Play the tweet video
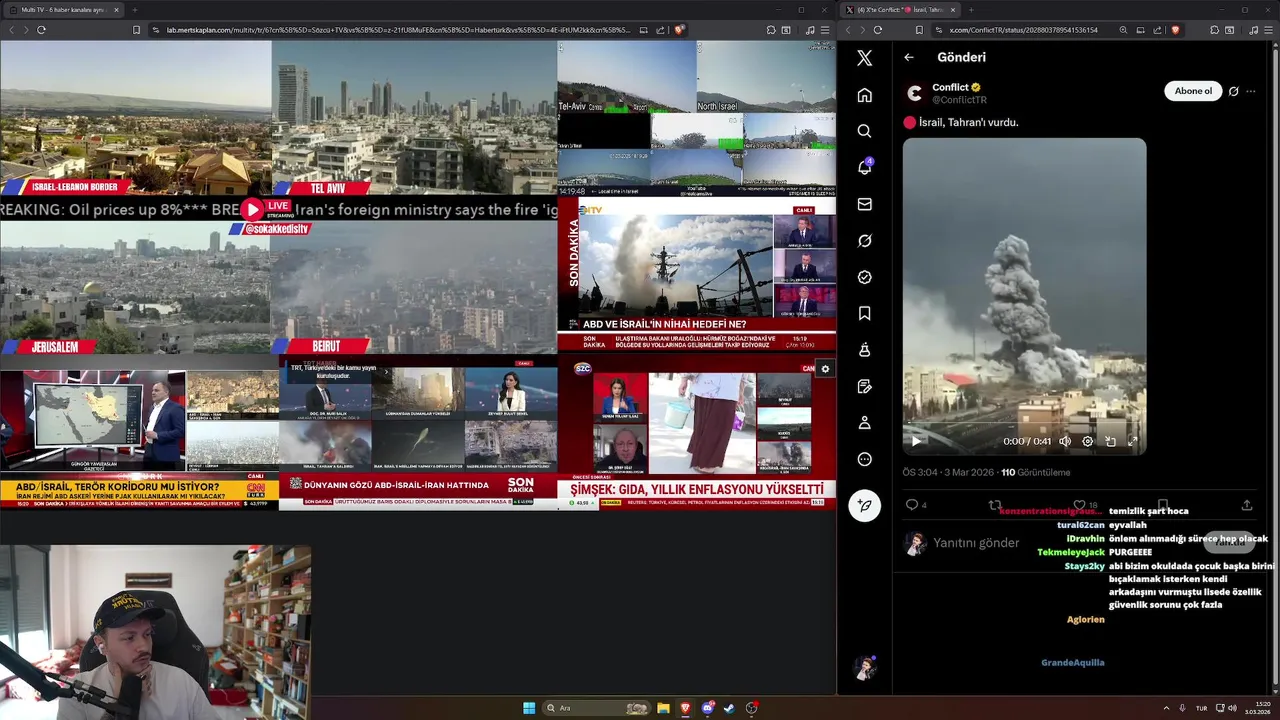 tap(916, 441)
